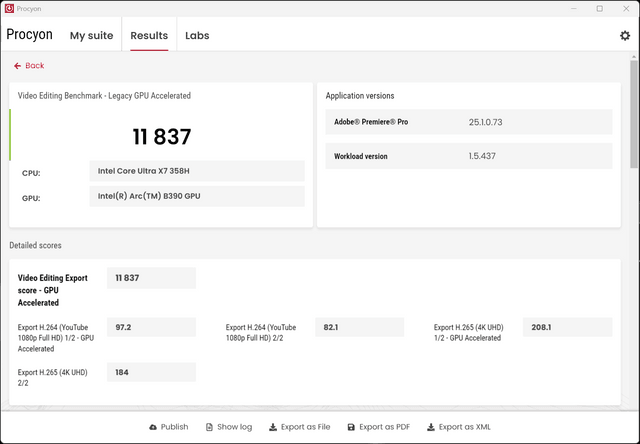Click Export as PDF label
Image resolution: width=640 pixels, height=444 pixels.
(384, 427)
